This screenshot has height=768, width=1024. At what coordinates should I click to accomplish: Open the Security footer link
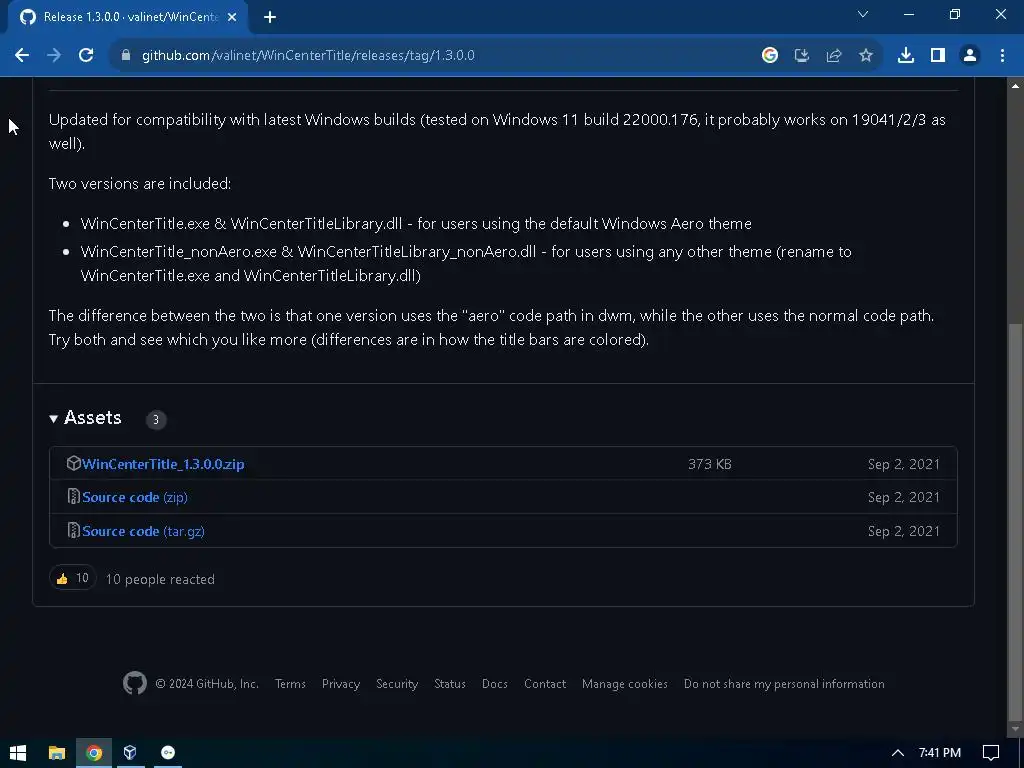tap(397, 684)
